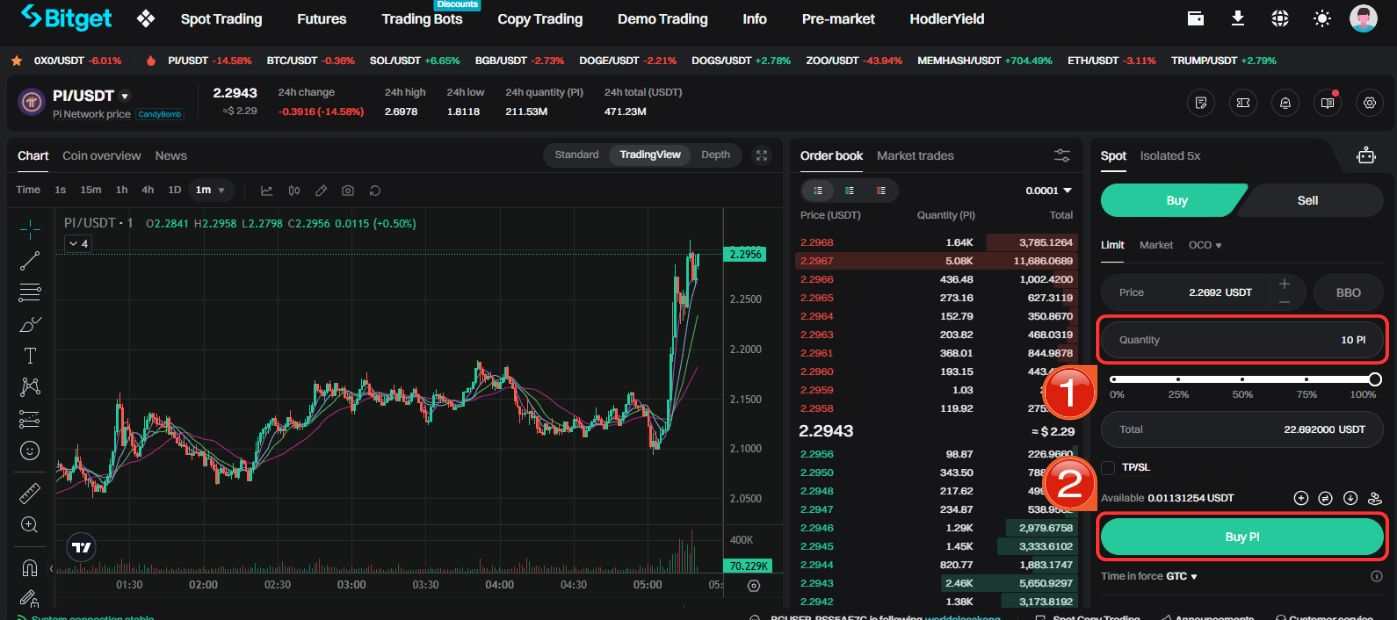The width and height of the screenshot is (1397, 620).
Task: Click the Quantity input field
Action: click(x=1242, y=340)
